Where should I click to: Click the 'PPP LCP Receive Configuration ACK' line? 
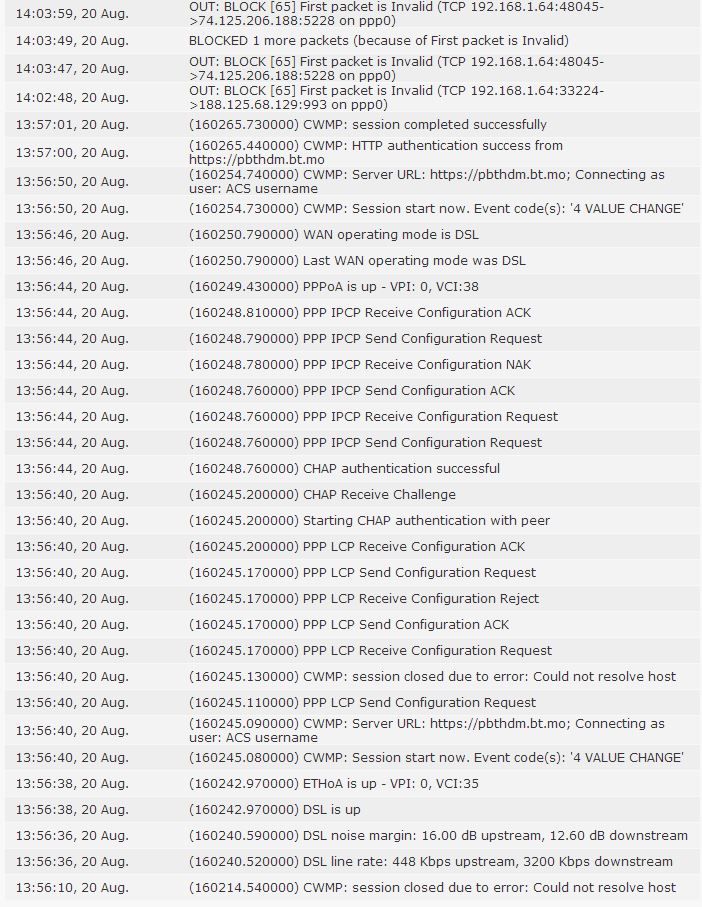point(352,547)
